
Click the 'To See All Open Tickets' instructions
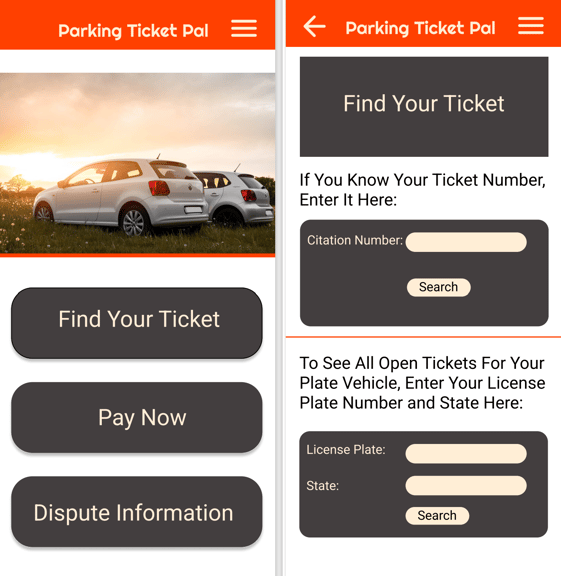422,383
